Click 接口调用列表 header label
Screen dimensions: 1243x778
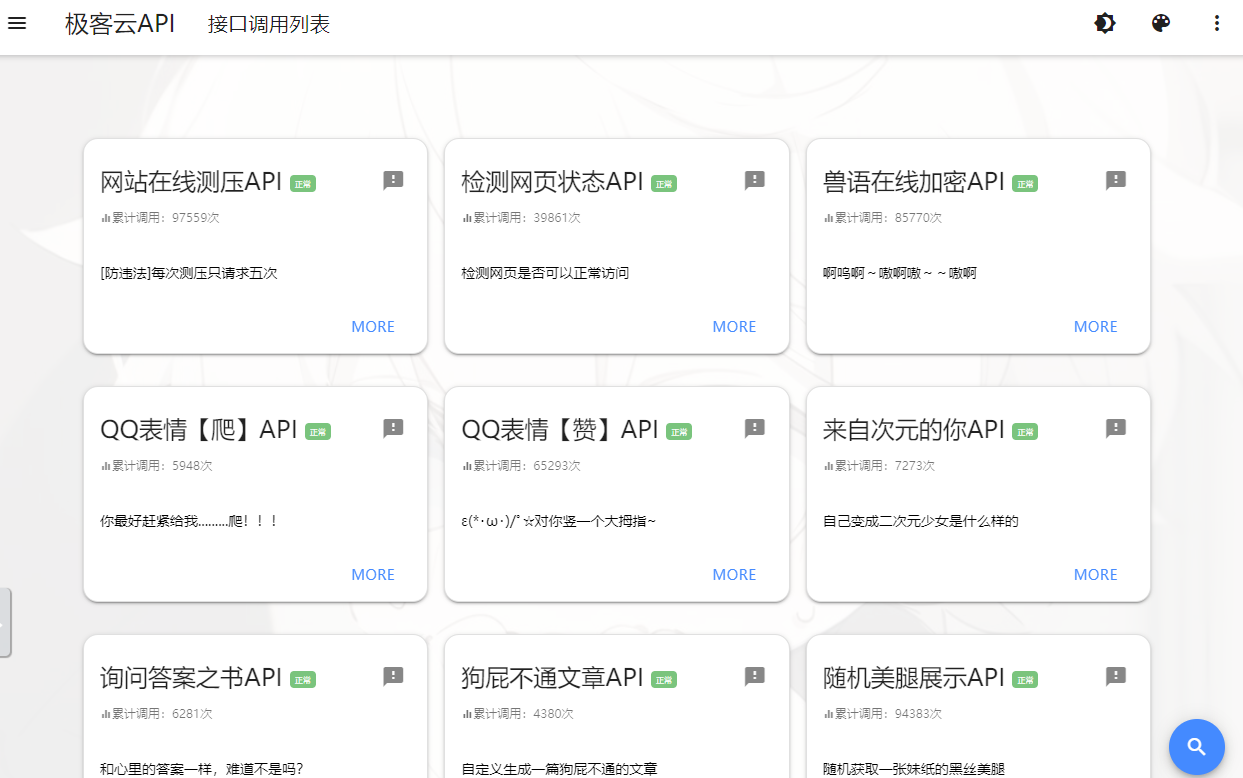[x=269, y=24]
